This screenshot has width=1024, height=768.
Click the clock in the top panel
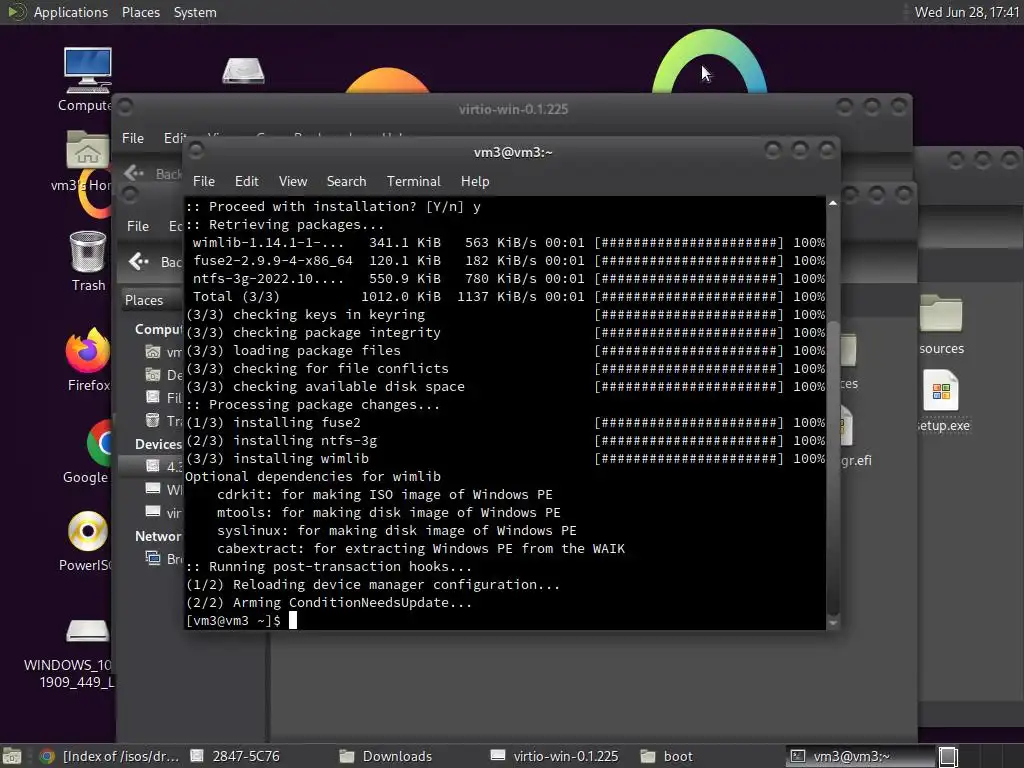(967, 12)
